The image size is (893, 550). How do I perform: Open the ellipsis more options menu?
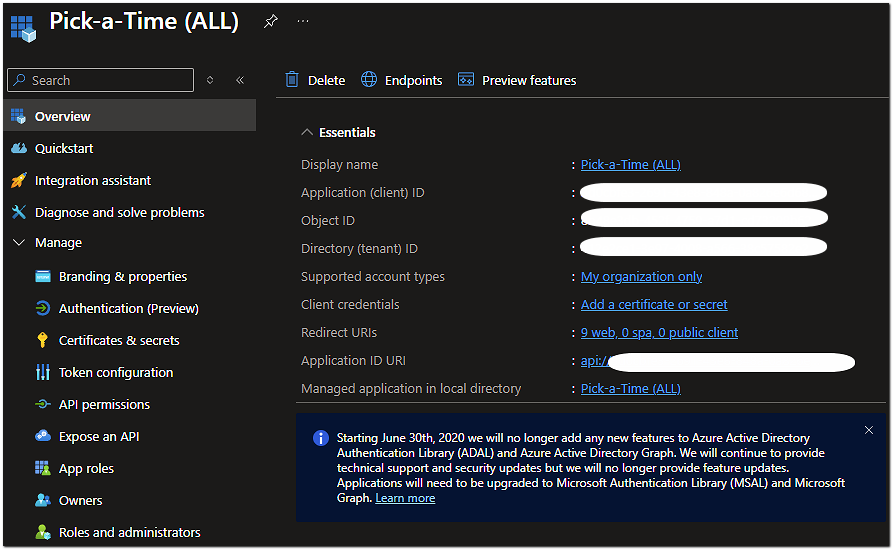click(x=303, y=21)
